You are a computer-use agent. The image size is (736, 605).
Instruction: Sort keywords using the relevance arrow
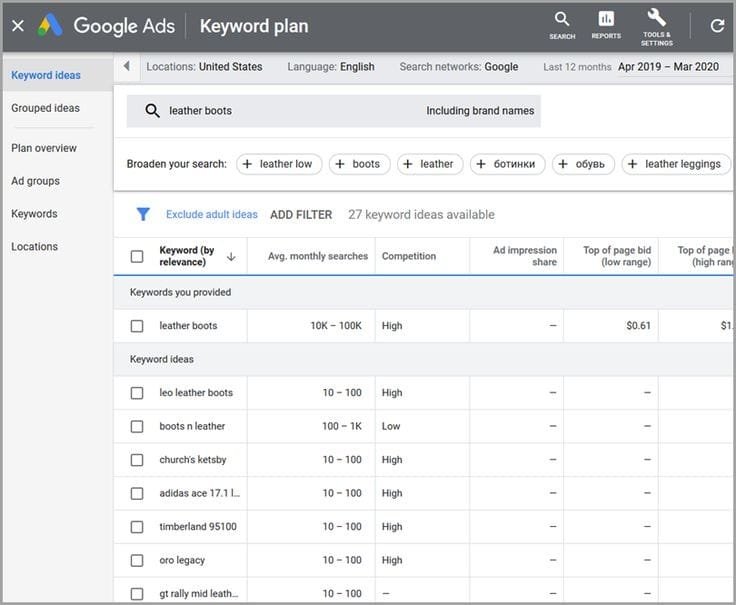[x=231, y=256]
